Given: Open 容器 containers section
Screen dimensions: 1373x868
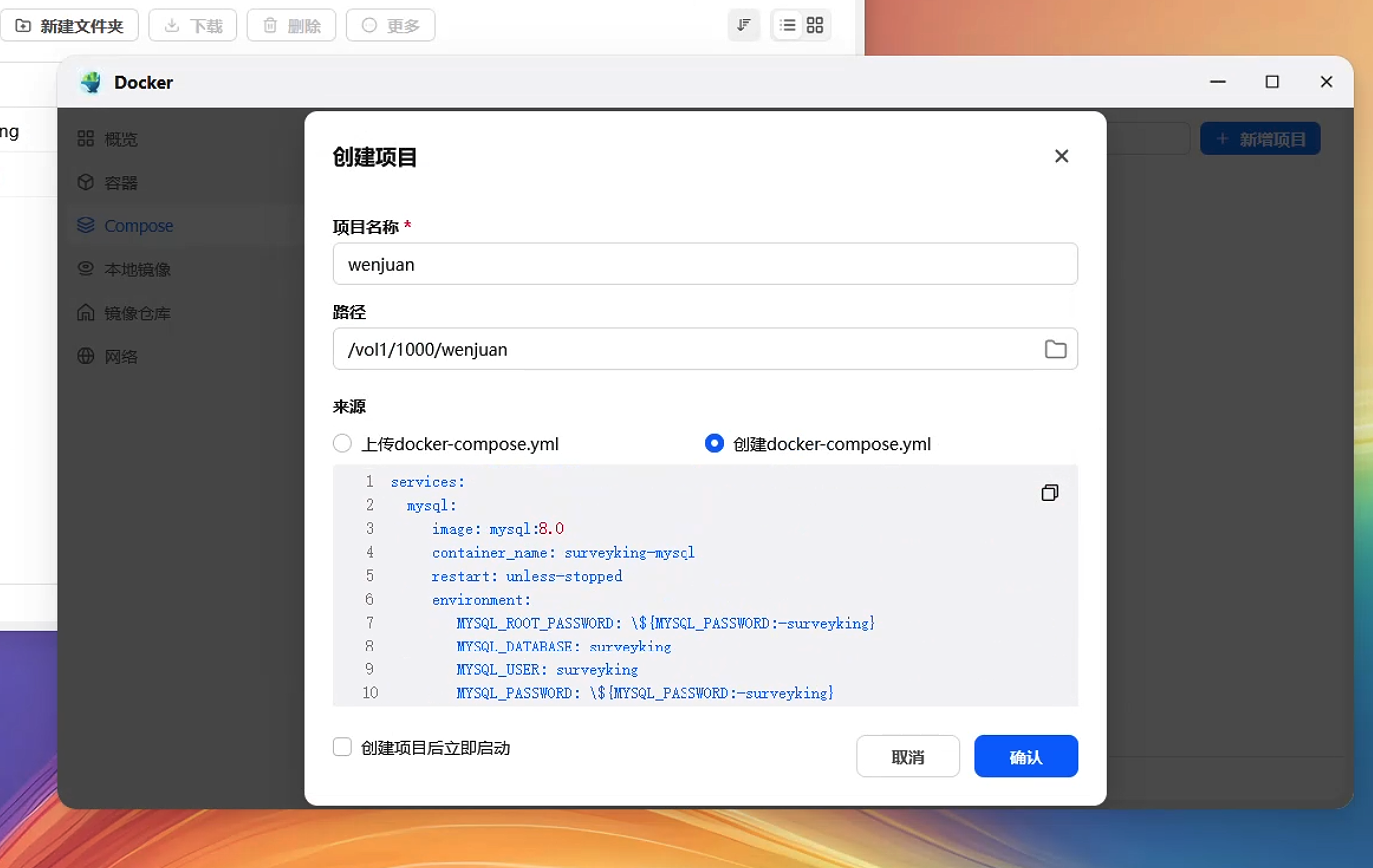Looking at the screenshot, I should pyautogui.click(x=107, y=183).
